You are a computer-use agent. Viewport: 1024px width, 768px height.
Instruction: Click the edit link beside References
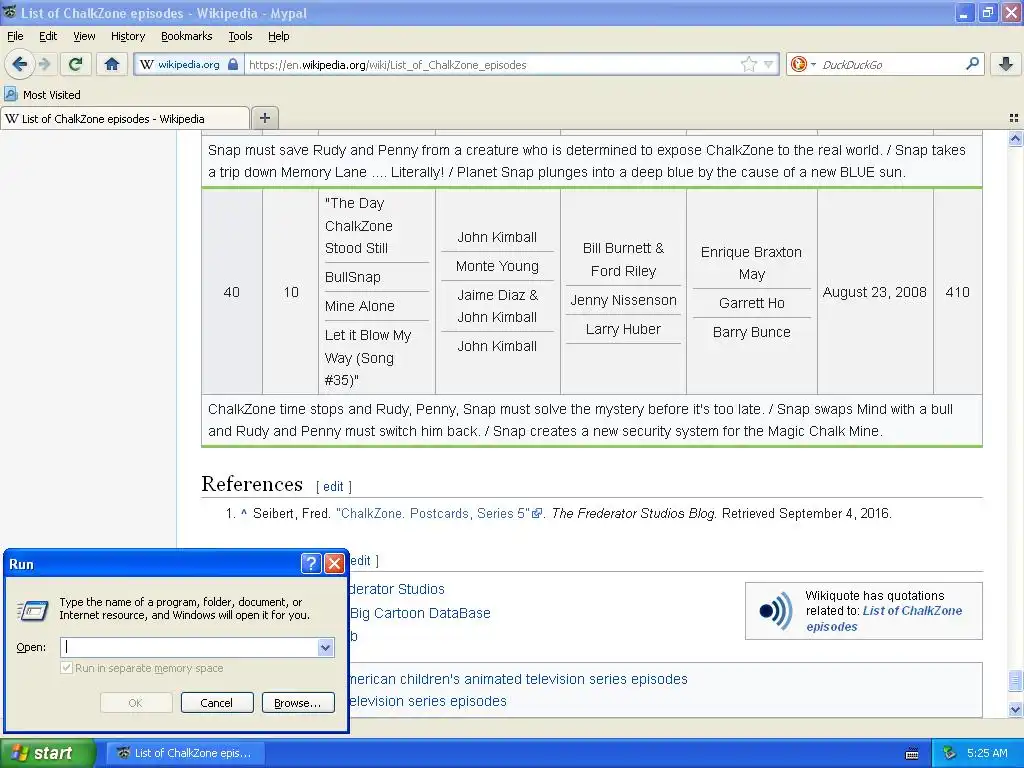tap(333, 487)
